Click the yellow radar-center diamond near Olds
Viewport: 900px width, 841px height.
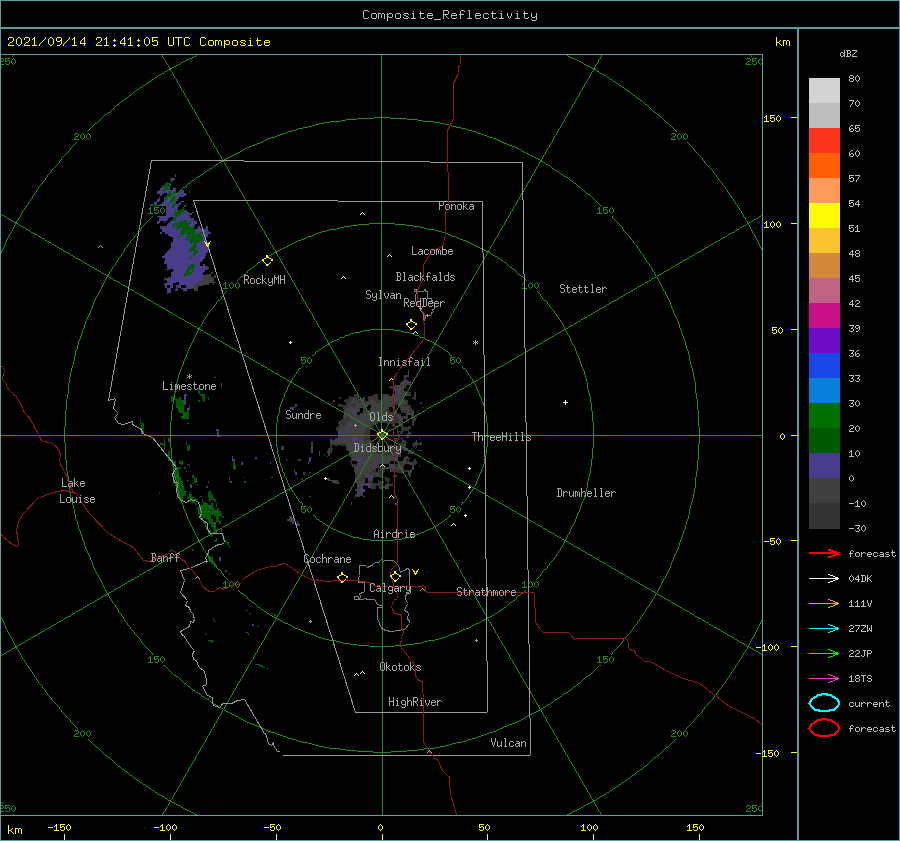[x=382, y=435]
